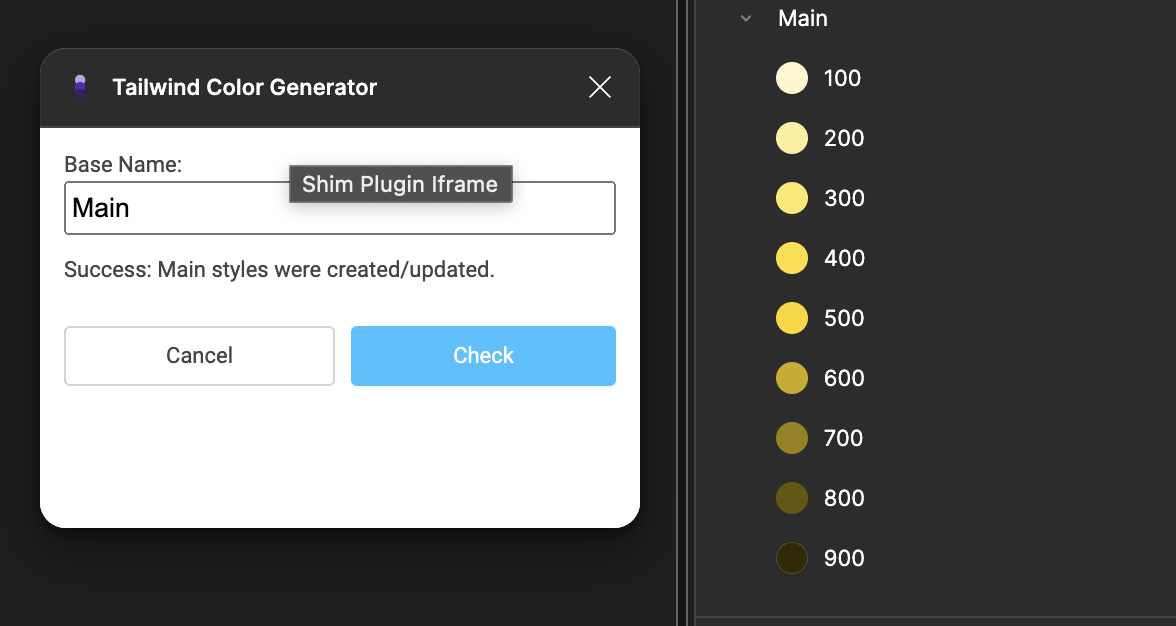Click the blue Check button
The image size is (1176, 626).
point(483,355)
